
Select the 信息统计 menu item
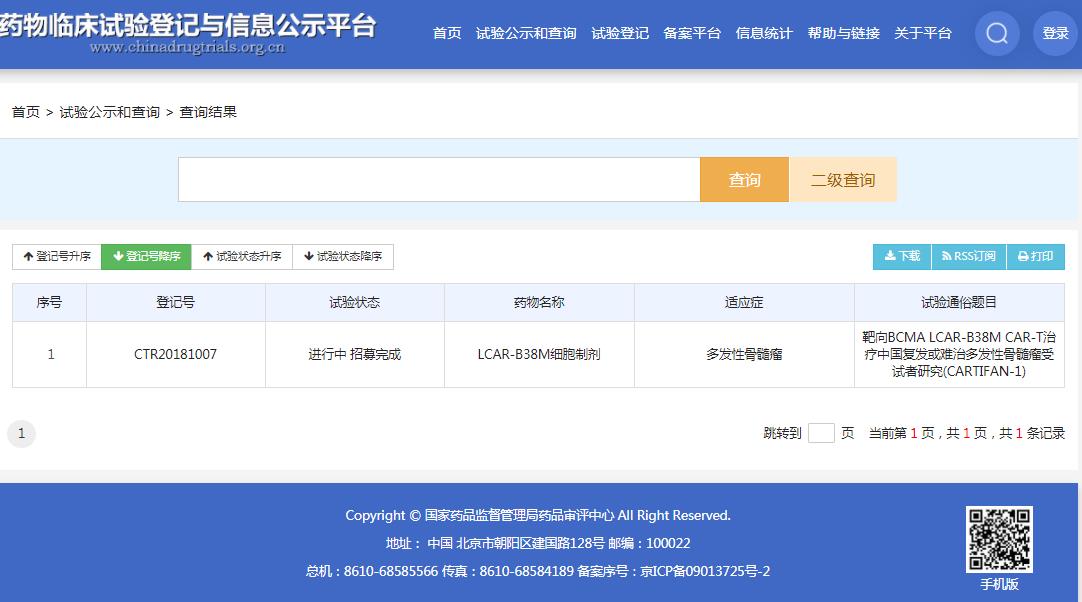764,34
